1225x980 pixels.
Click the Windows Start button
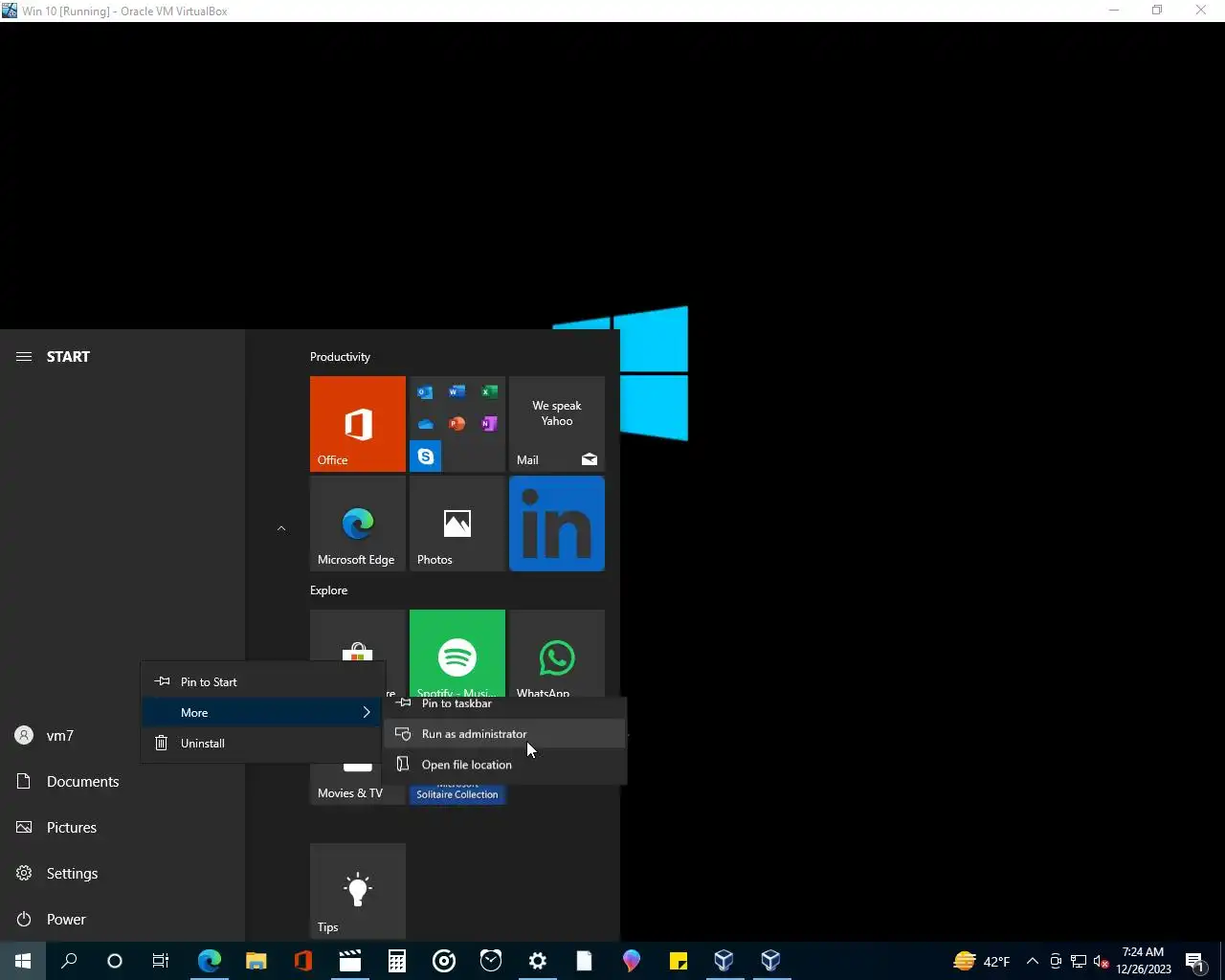tap(23, 961)
